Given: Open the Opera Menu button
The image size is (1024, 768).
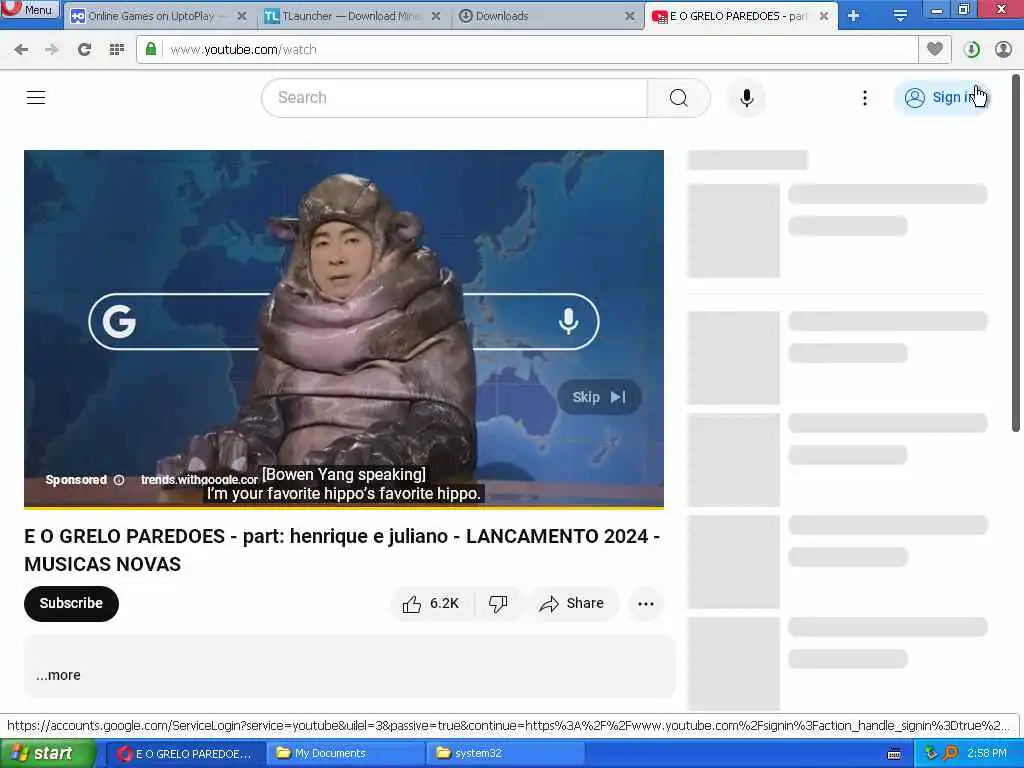Looking at the screenshot, I should tap(29, 9).
